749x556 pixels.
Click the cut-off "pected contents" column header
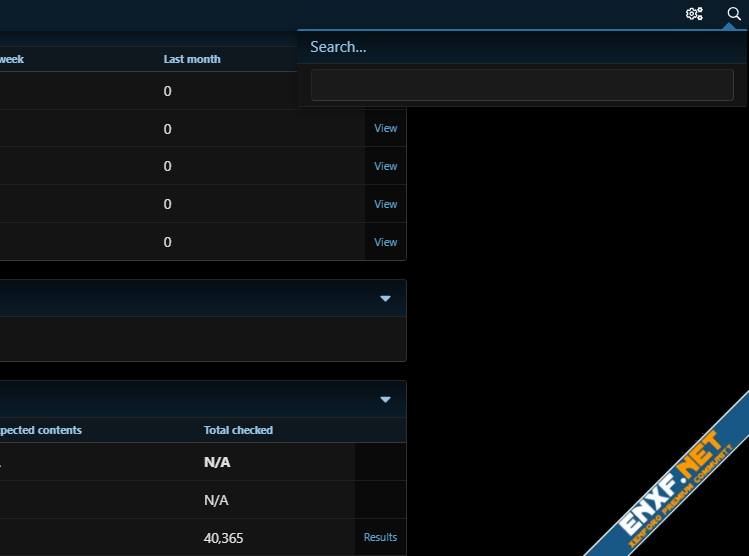click(x=40, y=430)
